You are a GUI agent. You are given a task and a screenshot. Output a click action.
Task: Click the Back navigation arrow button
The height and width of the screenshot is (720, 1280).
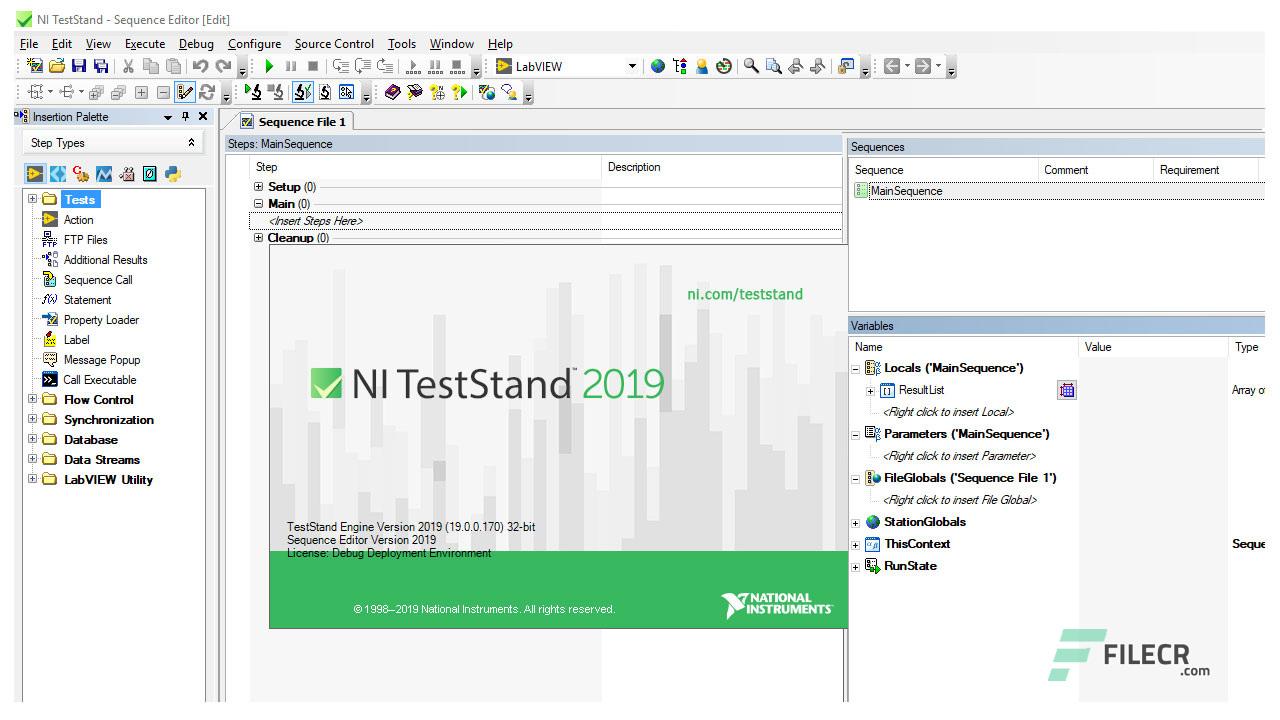[x=892, y=66]
